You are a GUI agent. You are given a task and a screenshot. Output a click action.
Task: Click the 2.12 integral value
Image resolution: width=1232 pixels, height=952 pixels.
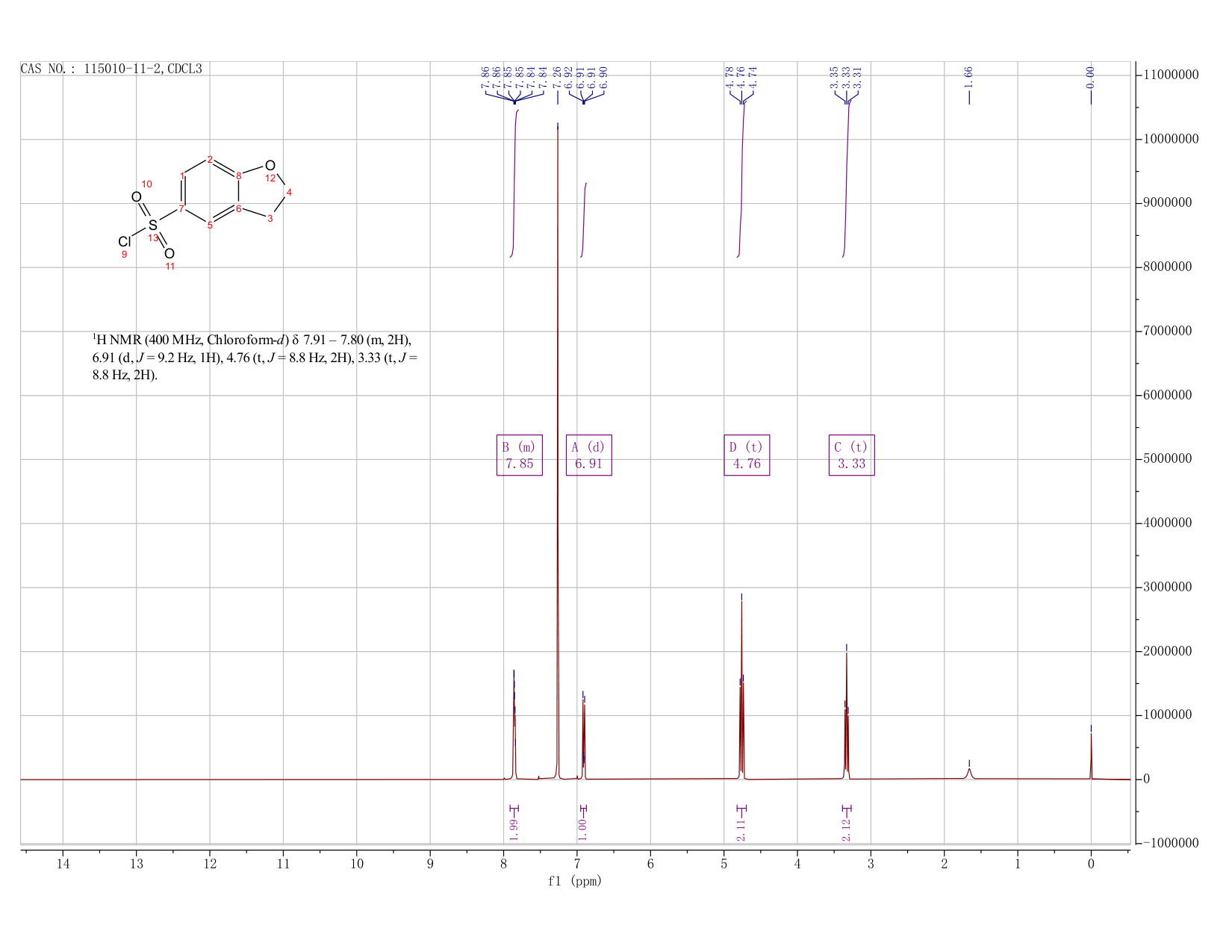point(847,830)
